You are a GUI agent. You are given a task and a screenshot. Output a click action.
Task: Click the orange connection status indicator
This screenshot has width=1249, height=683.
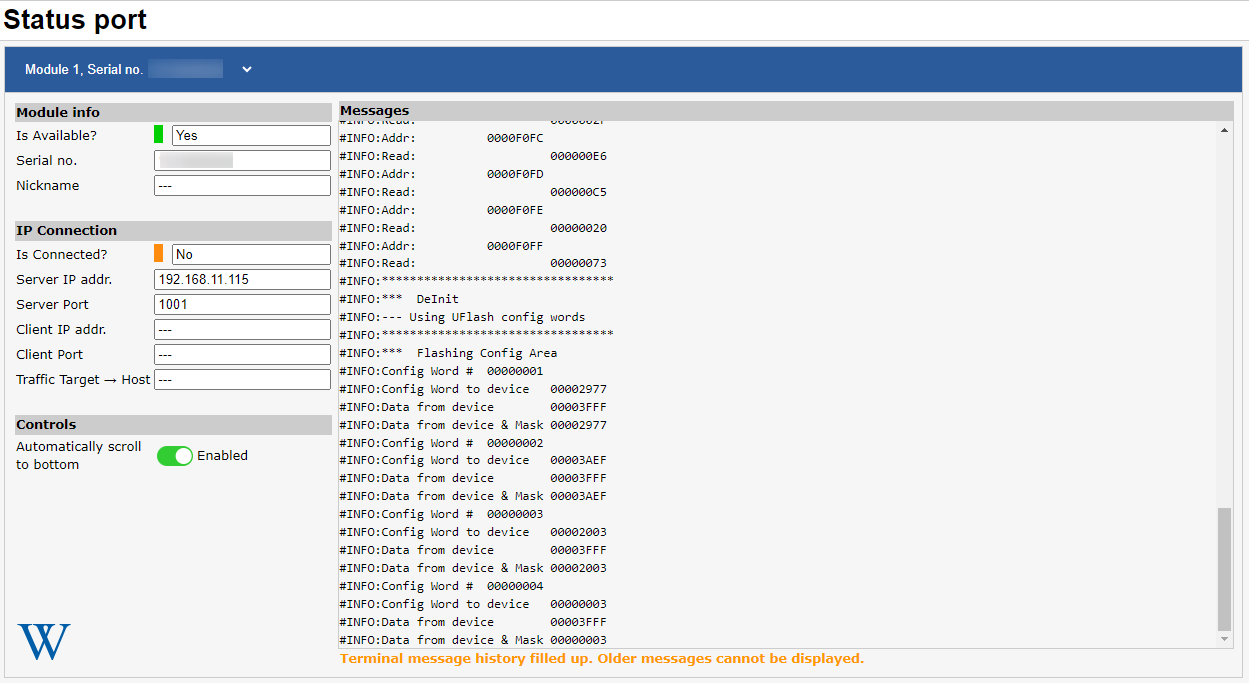pyautogui.click(x=158, y=254)
